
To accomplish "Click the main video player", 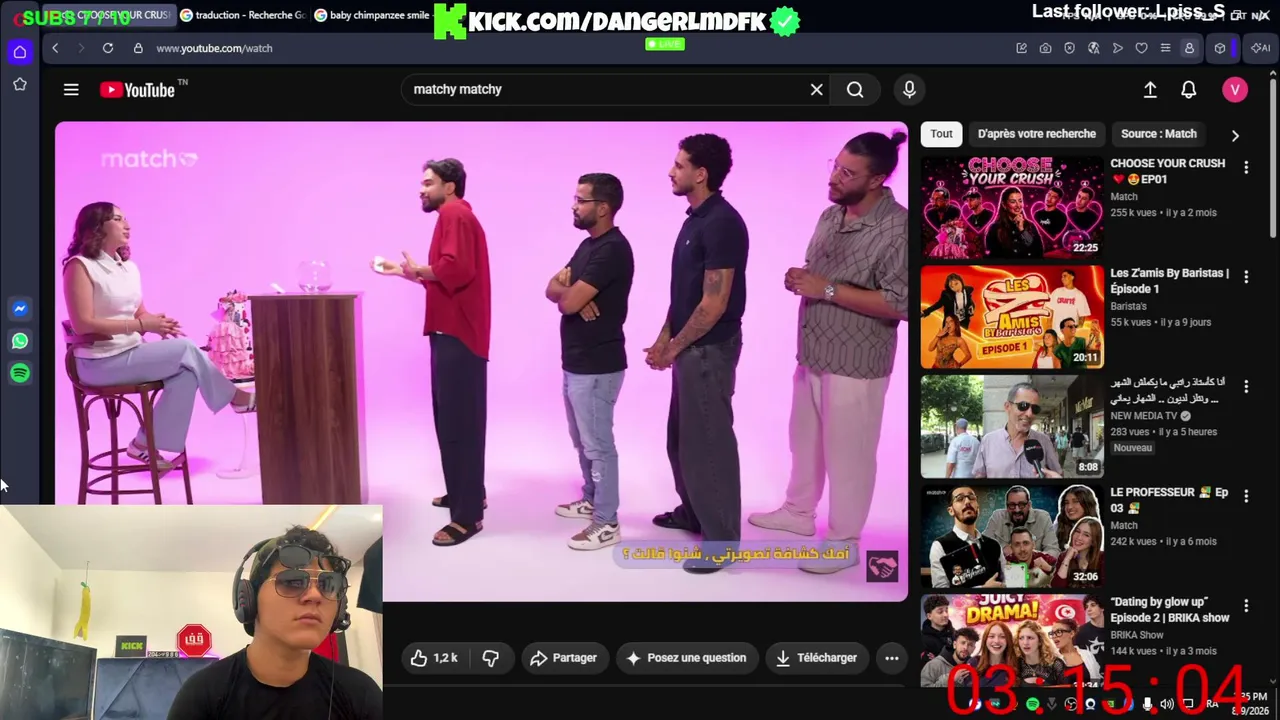I will point(481,361).
